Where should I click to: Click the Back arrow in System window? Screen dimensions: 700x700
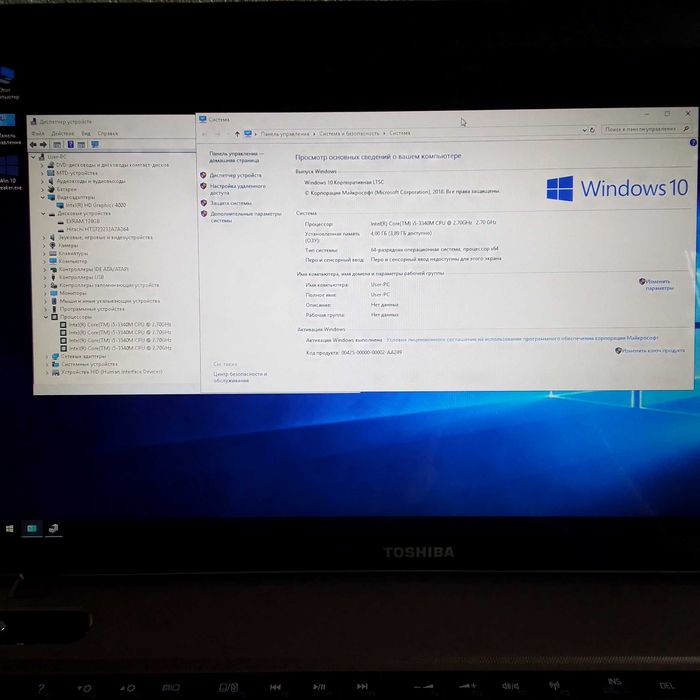204,134
